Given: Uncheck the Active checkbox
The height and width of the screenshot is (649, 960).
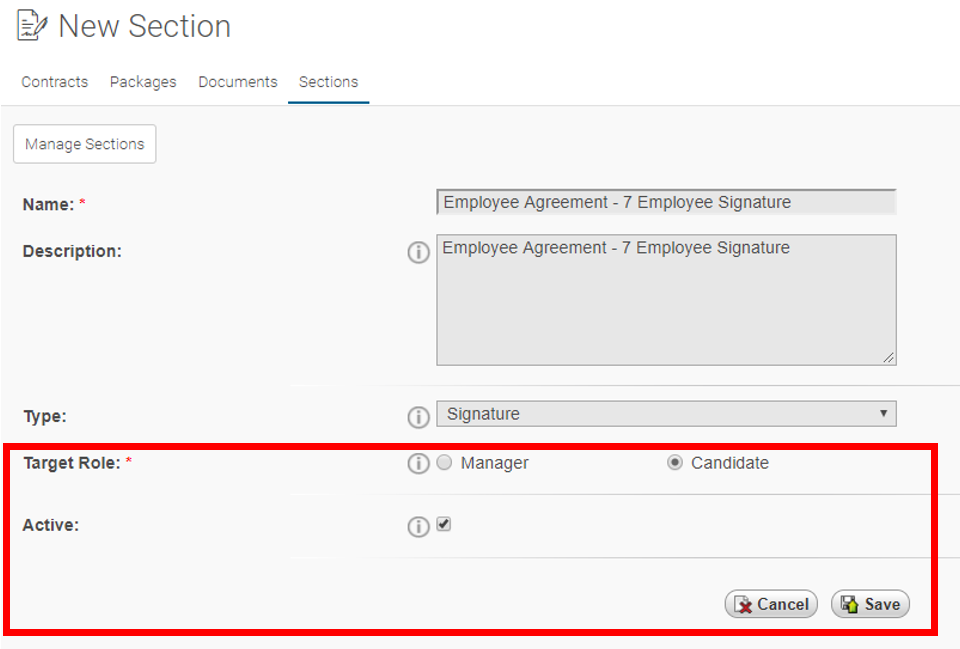Looking at the screenshot, I should point(444,524).
